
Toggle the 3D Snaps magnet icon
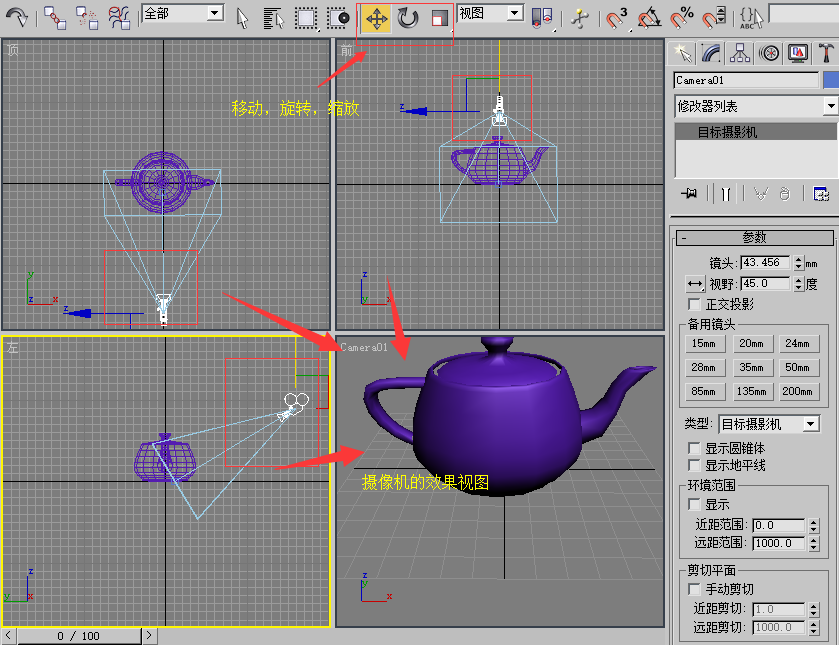click(617, 18)
